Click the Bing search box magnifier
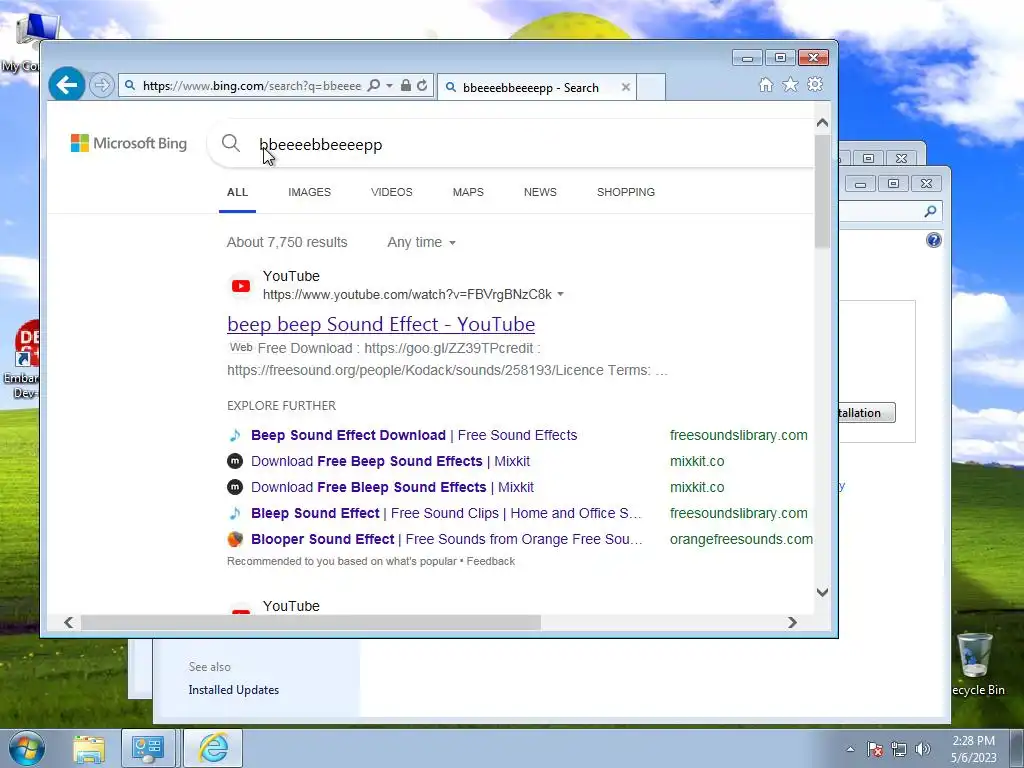 231,143
